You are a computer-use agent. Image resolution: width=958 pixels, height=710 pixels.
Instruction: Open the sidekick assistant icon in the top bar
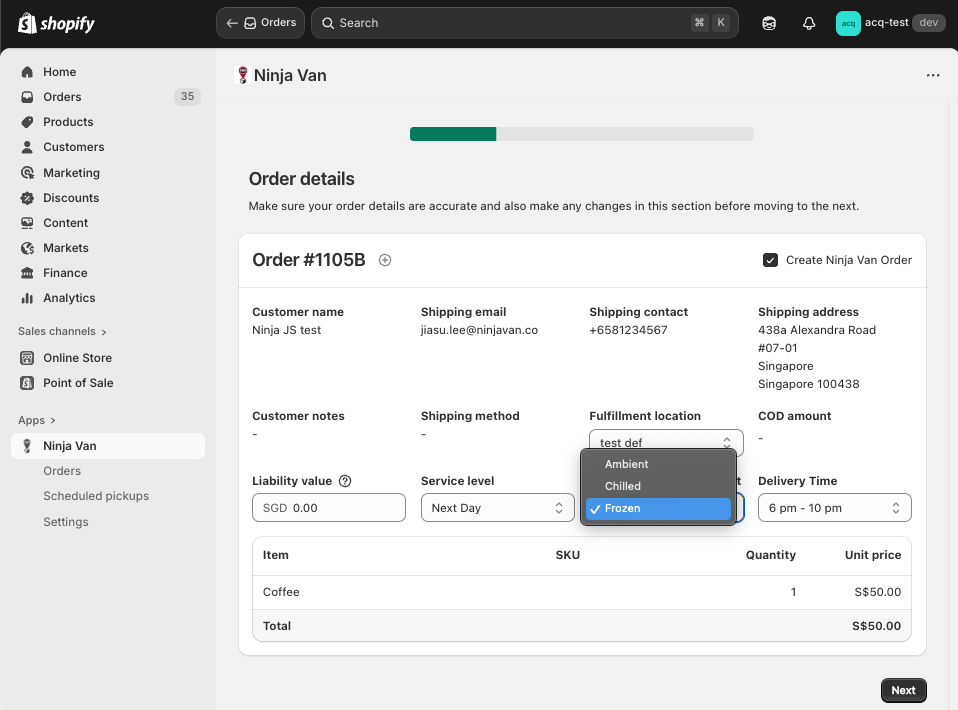769,23
